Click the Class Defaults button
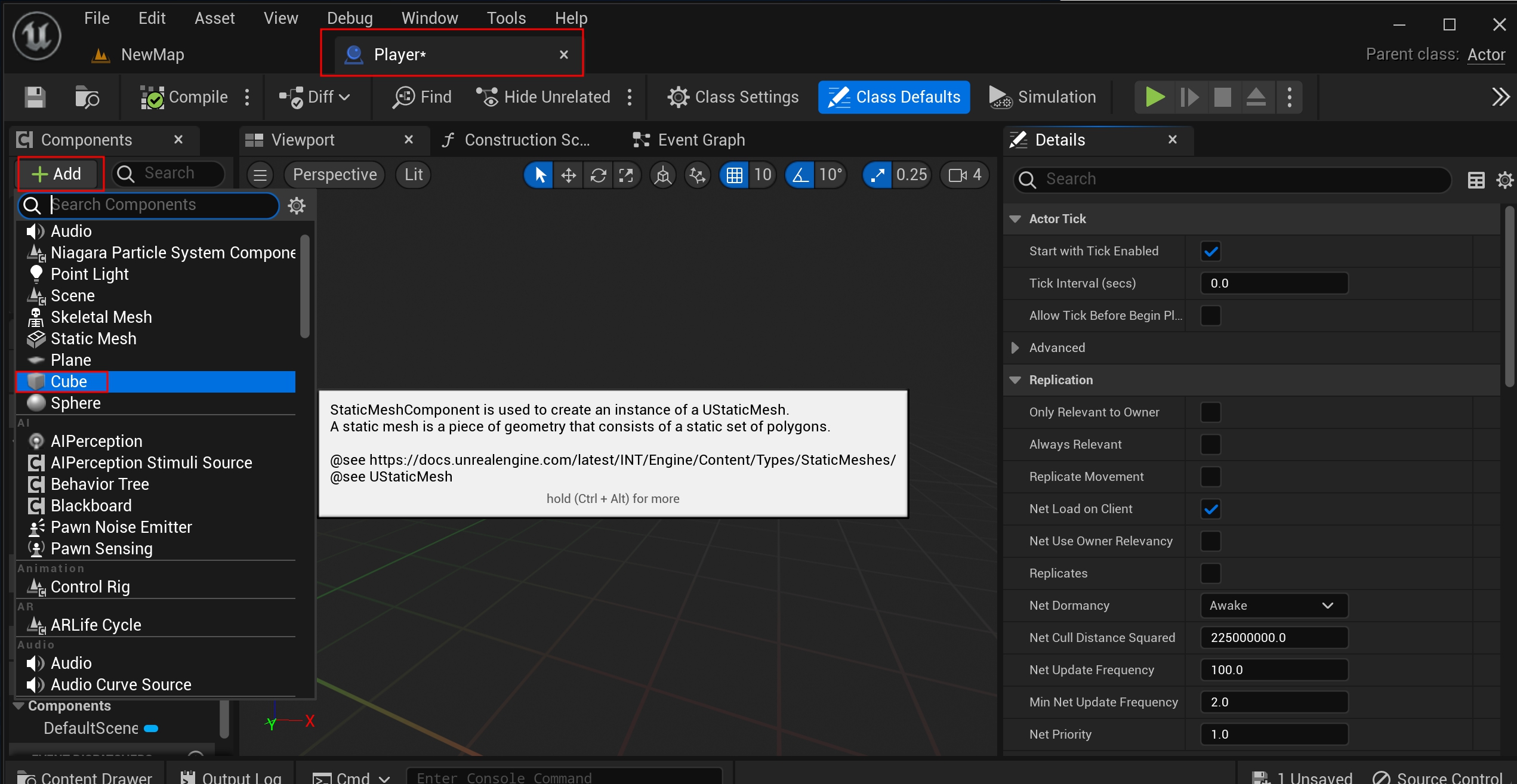Viewport: 1517px width, 784px height. [894, 97]
